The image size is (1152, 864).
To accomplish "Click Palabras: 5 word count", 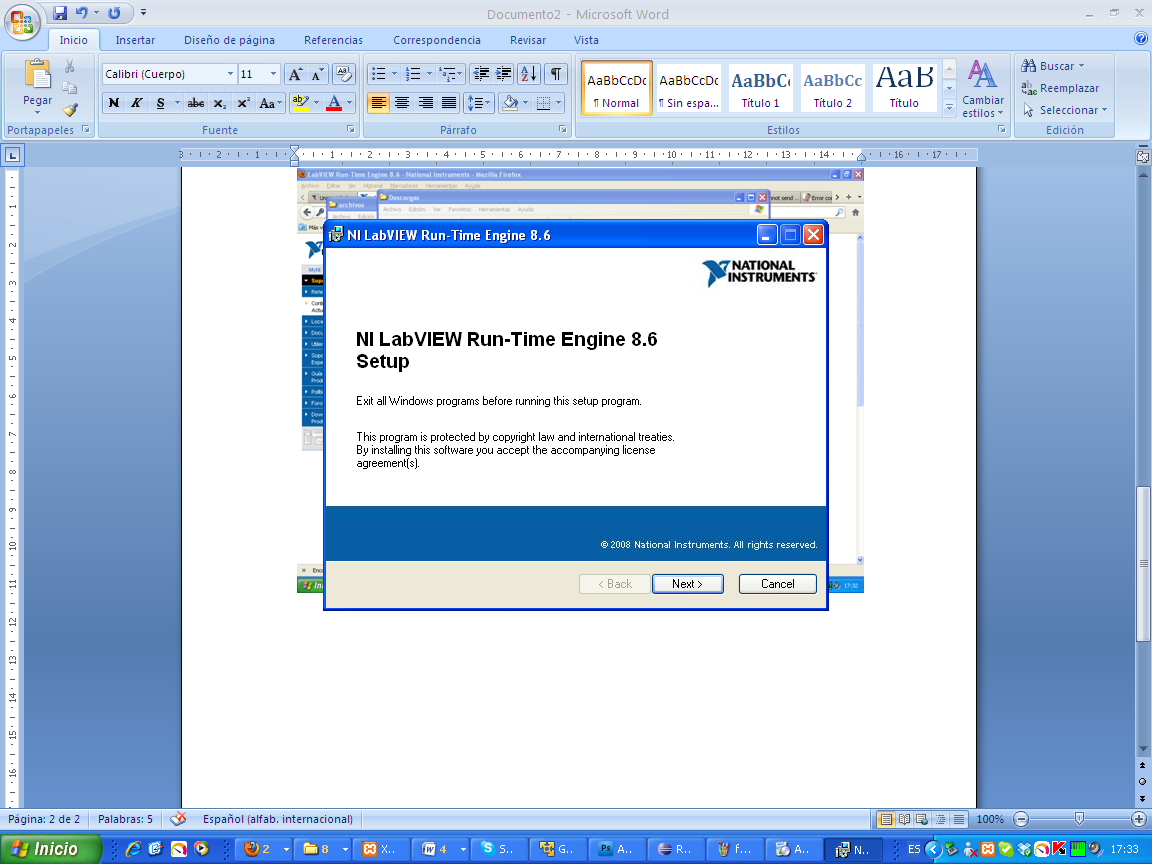I will (x=126, y=819).
